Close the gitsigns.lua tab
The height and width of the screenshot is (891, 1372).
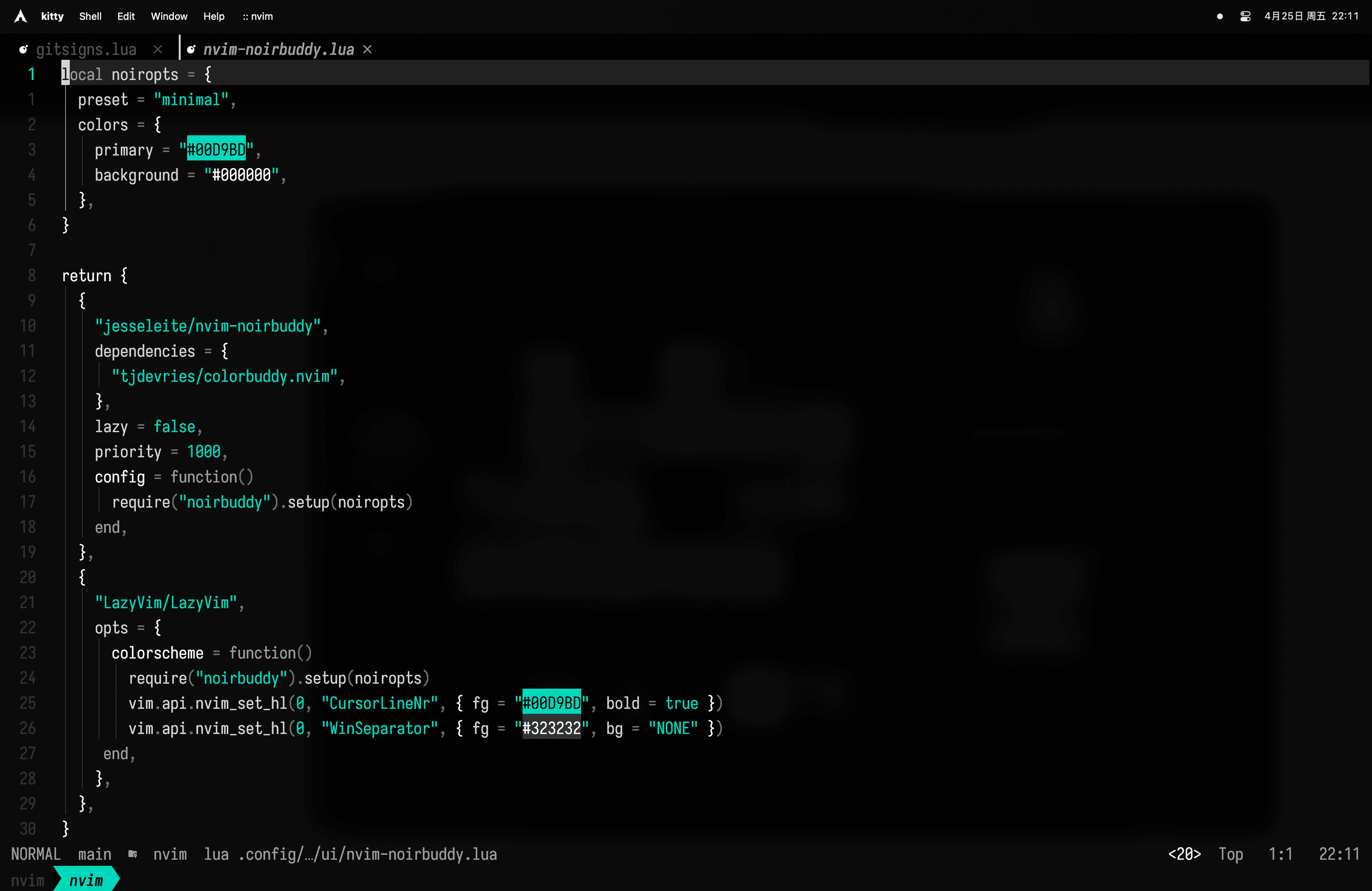tap(158, 50)
